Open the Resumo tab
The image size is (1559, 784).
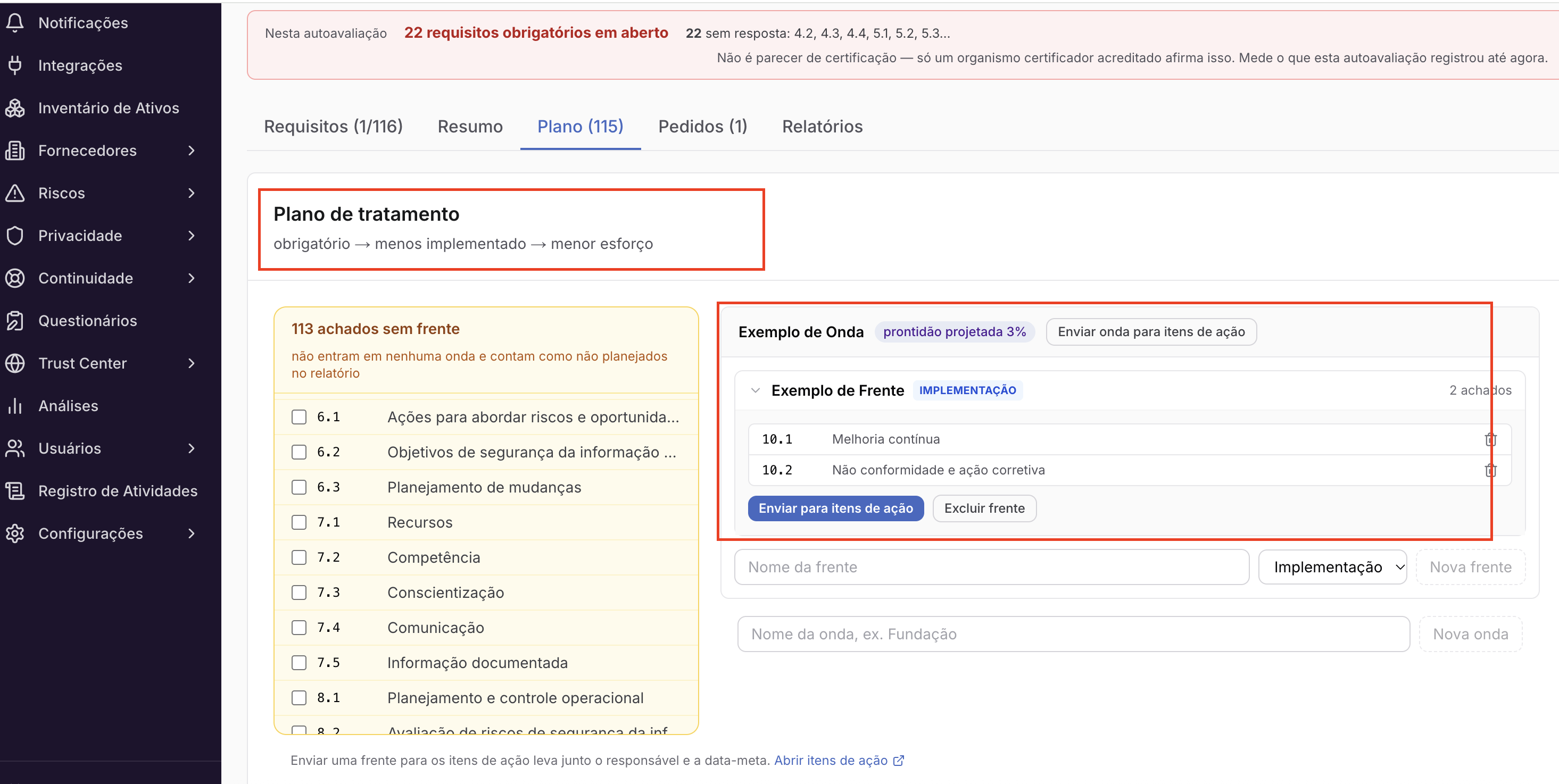[x=470, y=127]
